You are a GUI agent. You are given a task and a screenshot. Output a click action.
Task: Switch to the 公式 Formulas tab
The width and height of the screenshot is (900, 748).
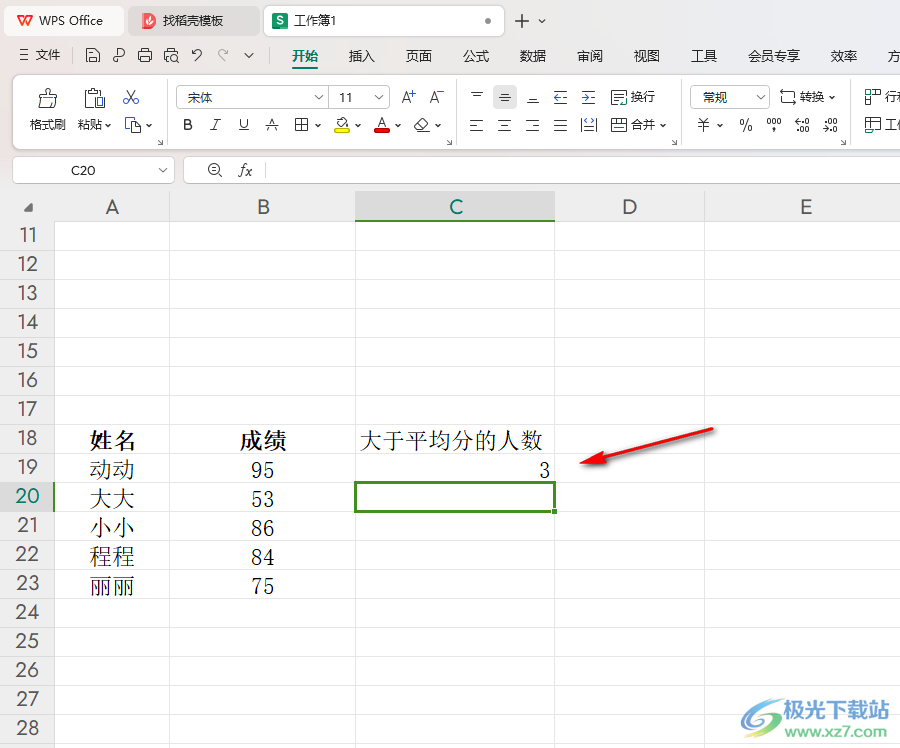pos(476,56)
